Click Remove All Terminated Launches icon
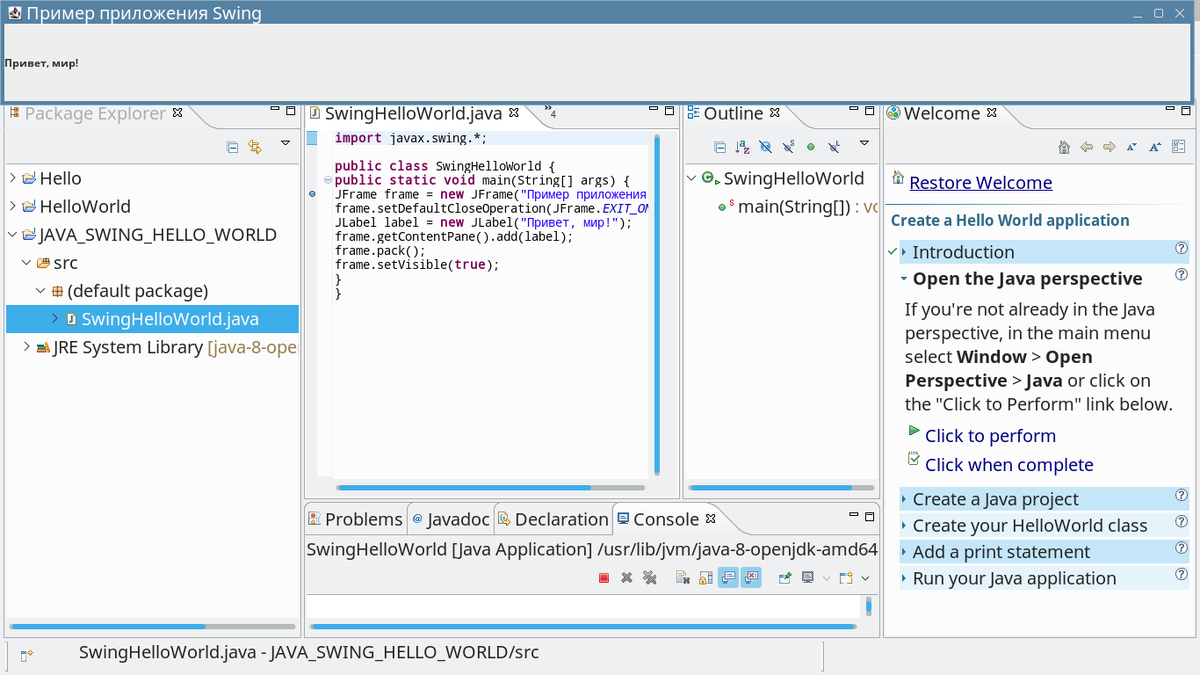Screen dimensions: 1200x675 650,578
